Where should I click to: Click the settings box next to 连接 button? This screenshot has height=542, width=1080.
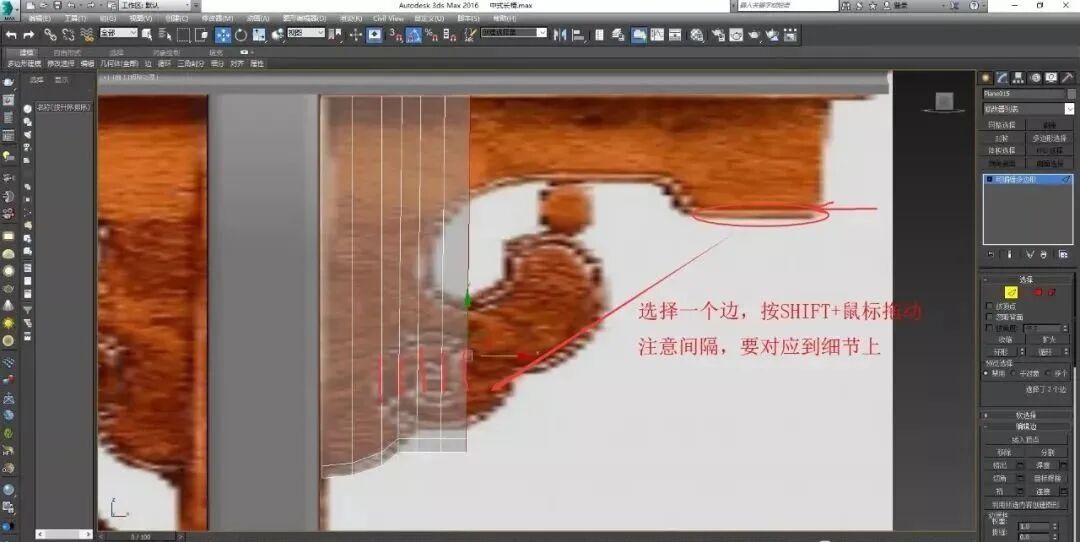pyautogui.click(x=1065, y=492)
